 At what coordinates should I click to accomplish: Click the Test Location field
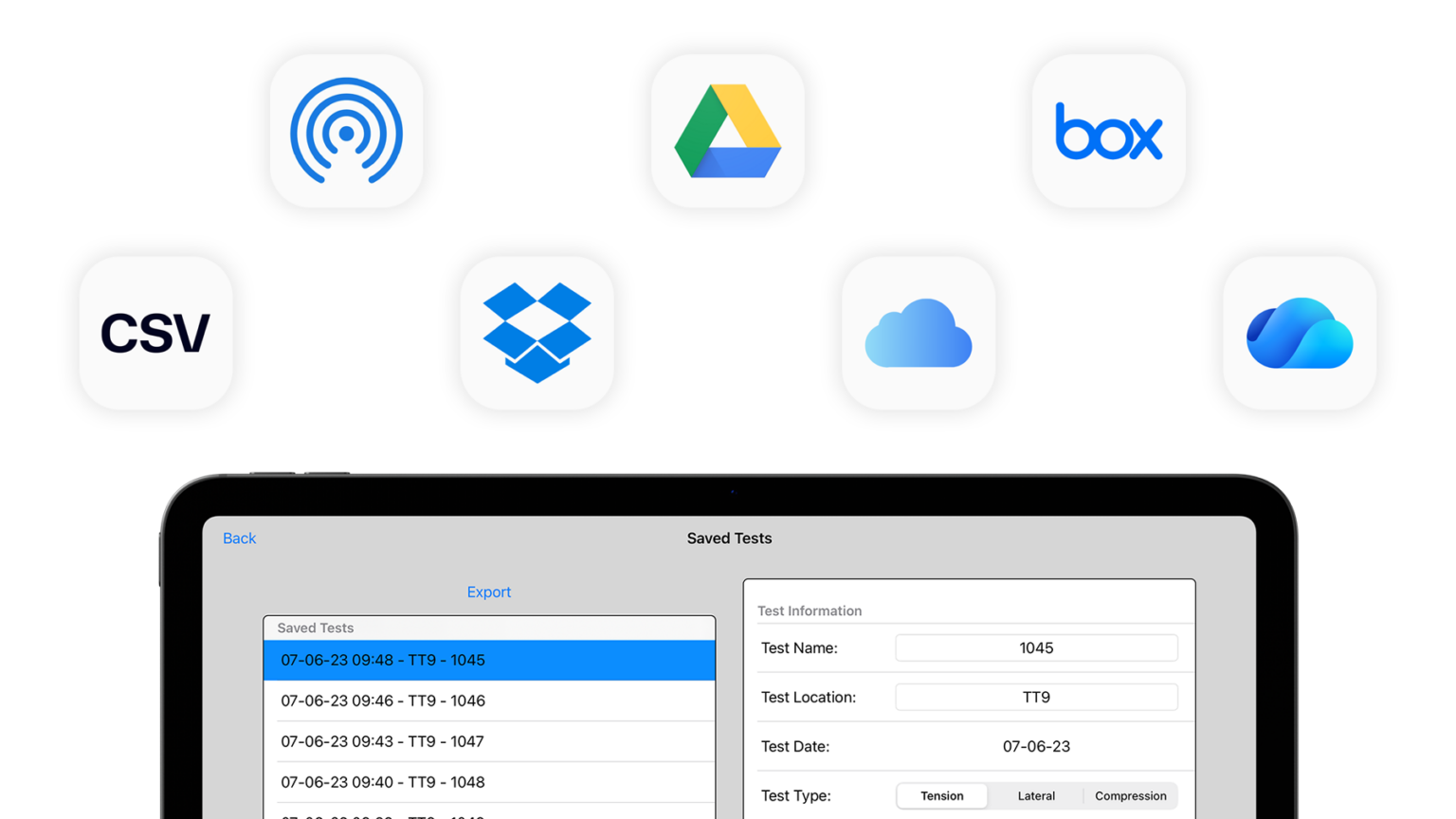point(1036,698)
